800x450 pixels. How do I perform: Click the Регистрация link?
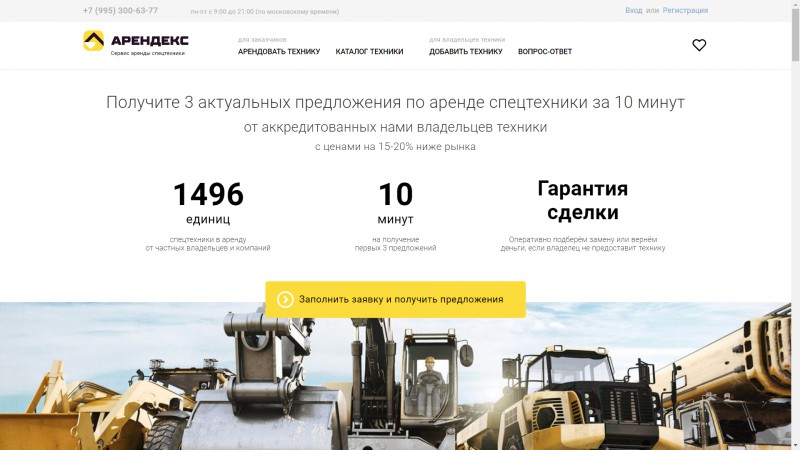[x=685, y=10]
